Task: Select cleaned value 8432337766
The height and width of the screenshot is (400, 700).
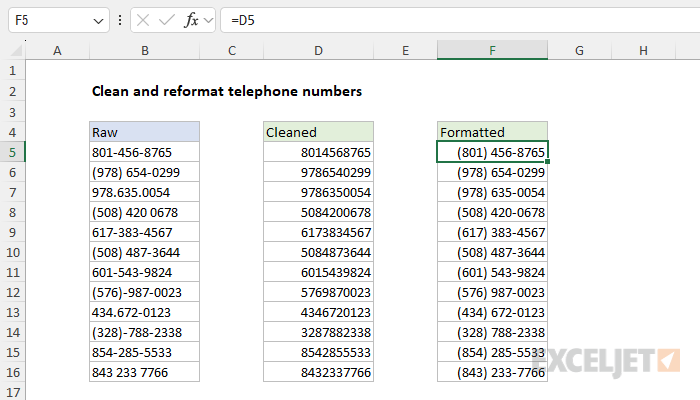Action: click(x=318, y=372)
